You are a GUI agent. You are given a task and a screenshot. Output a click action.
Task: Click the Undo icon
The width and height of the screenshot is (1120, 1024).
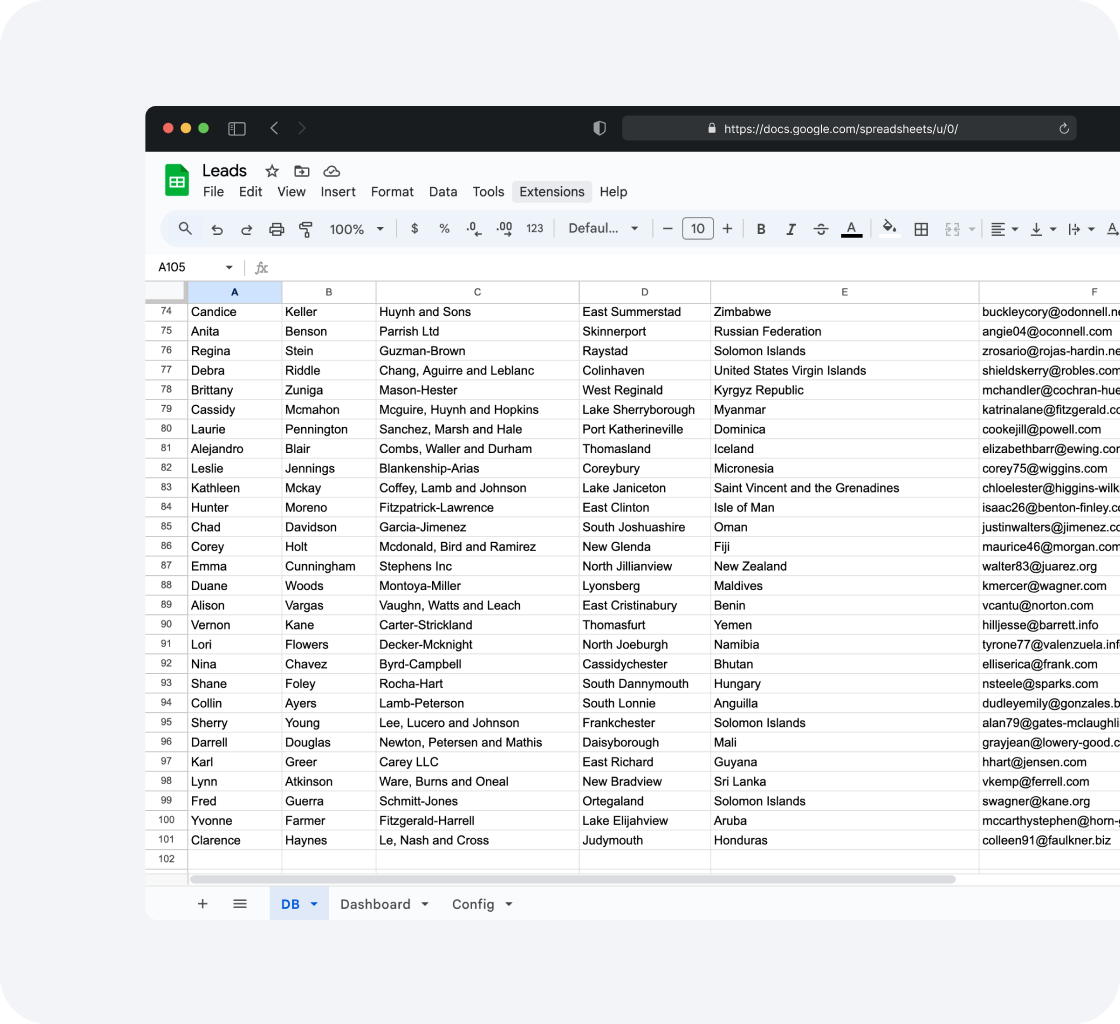pos(217,228)
